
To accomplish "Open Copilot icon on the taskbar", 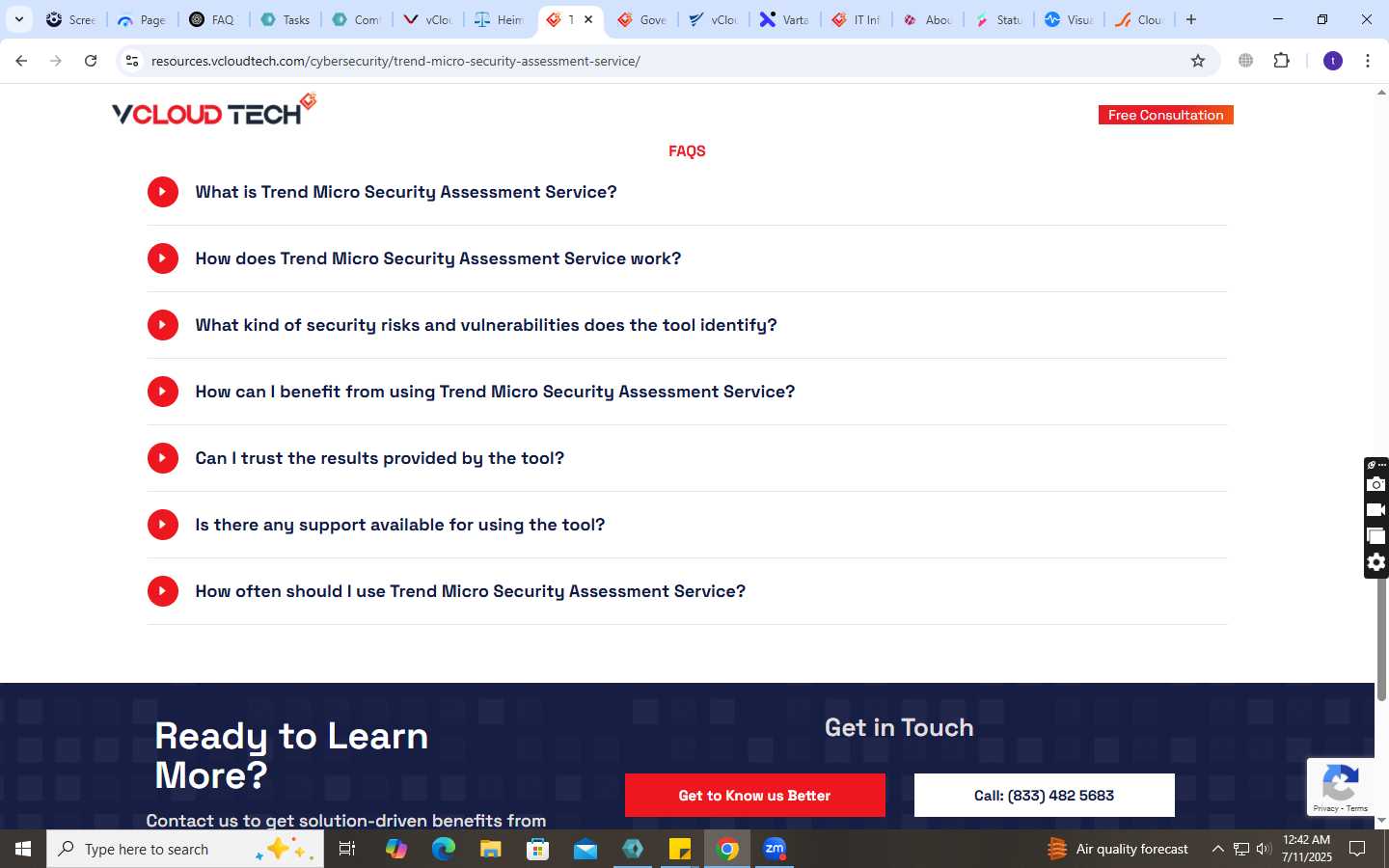I will click(395, 849).
